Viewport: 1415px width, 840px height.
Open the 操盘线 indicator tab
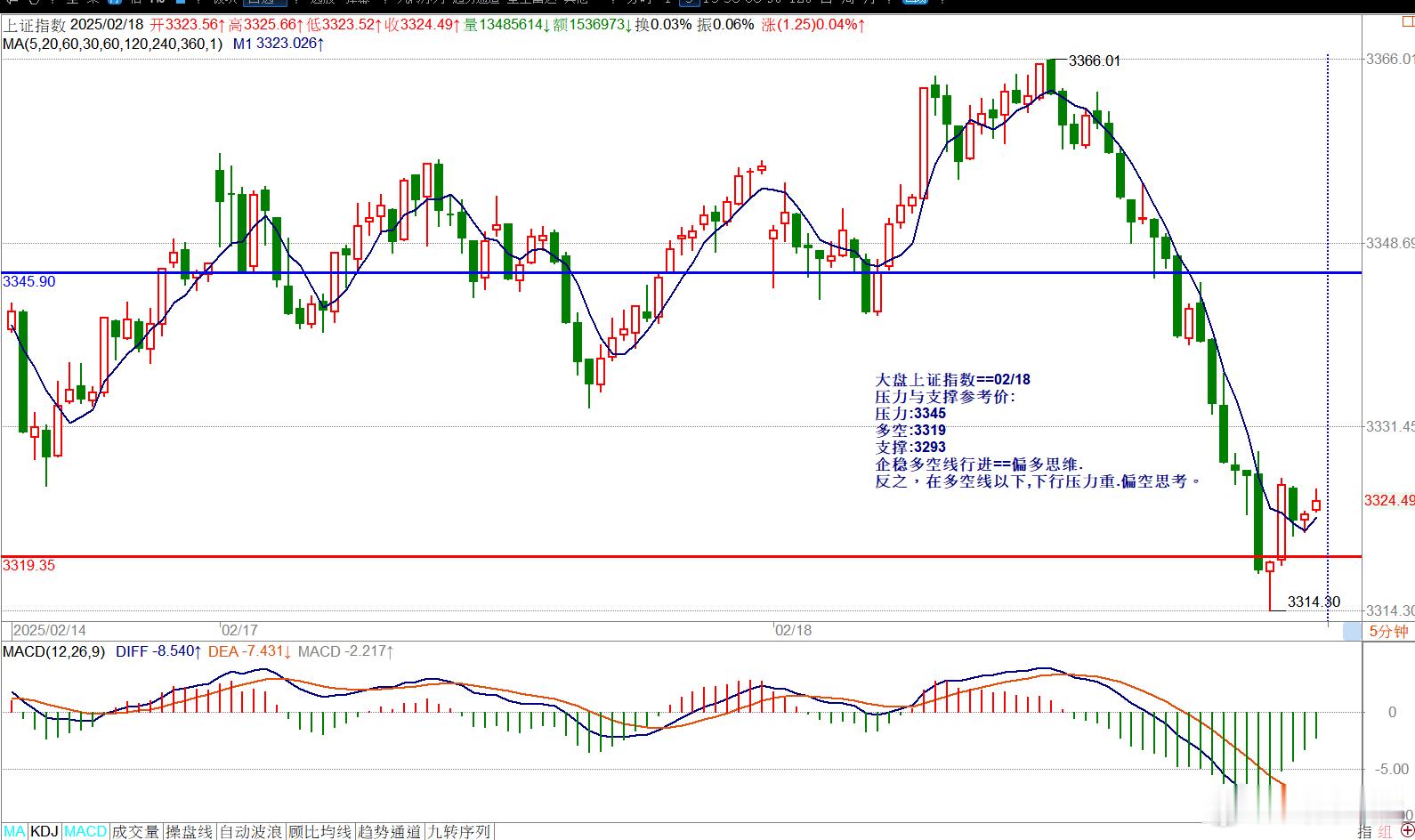tap(190, 831)
